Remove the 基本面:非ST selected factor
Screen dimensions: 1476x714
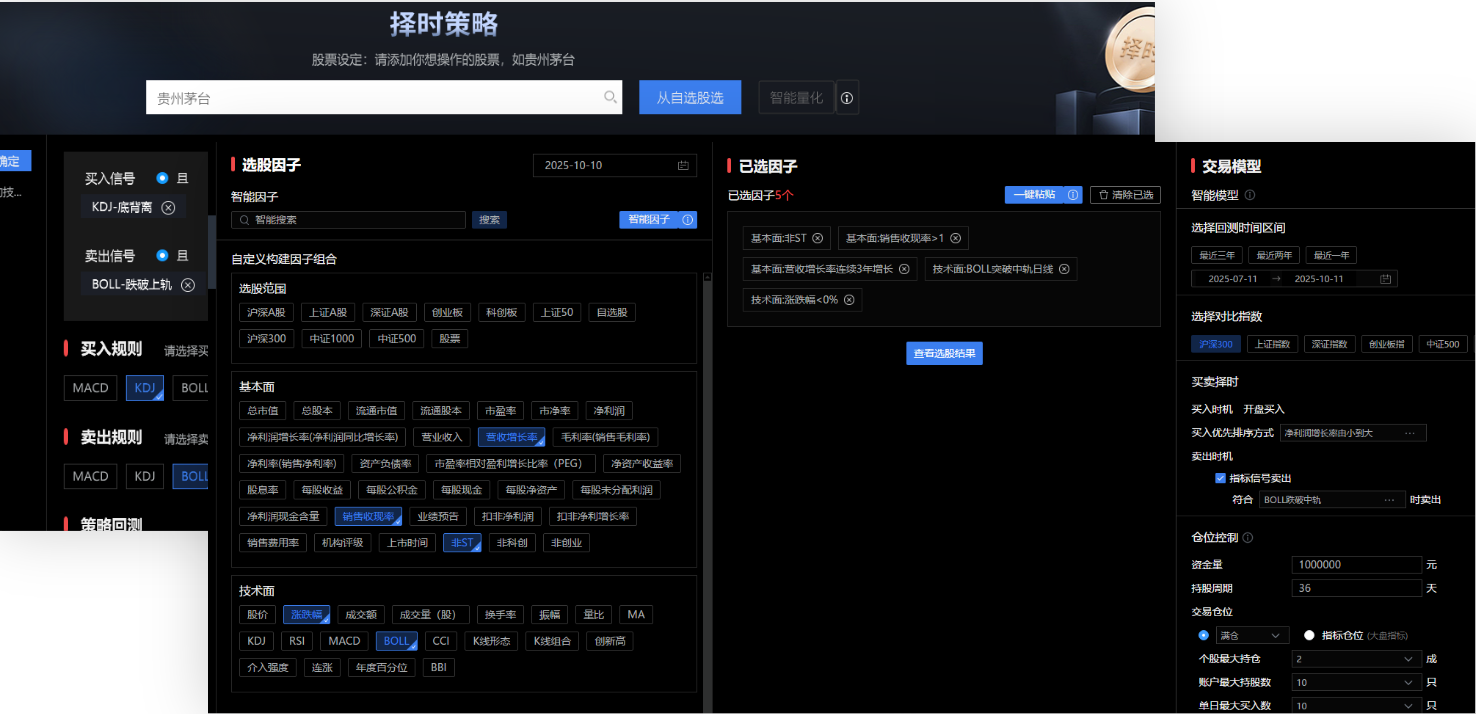coord(817,238)
